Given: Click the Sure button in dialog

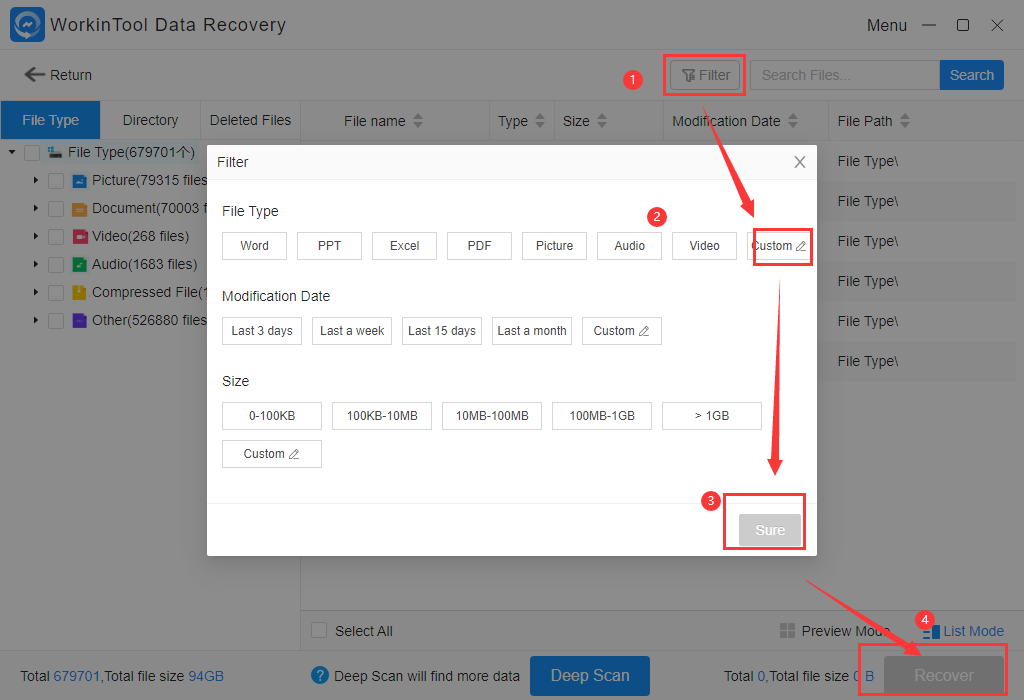Looking at the screenshot, I should coord(770,530).
